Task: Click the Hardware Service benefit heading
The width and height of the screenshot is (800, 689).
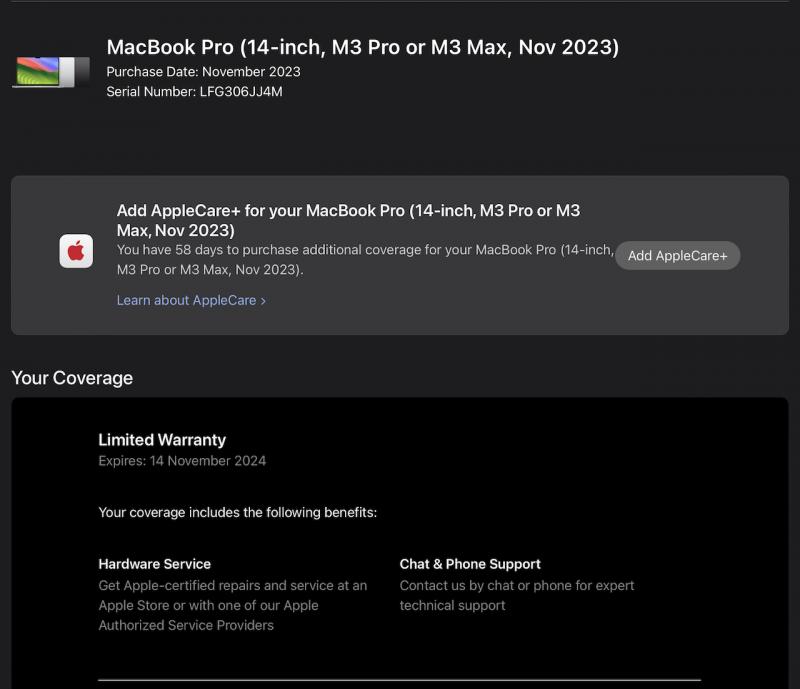Action: coord(155,564)
